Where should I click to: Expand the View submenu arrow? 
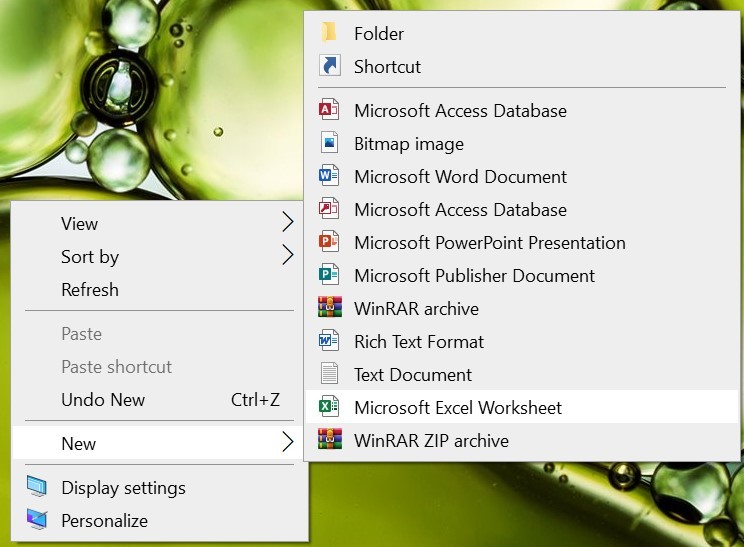(288, 222)
